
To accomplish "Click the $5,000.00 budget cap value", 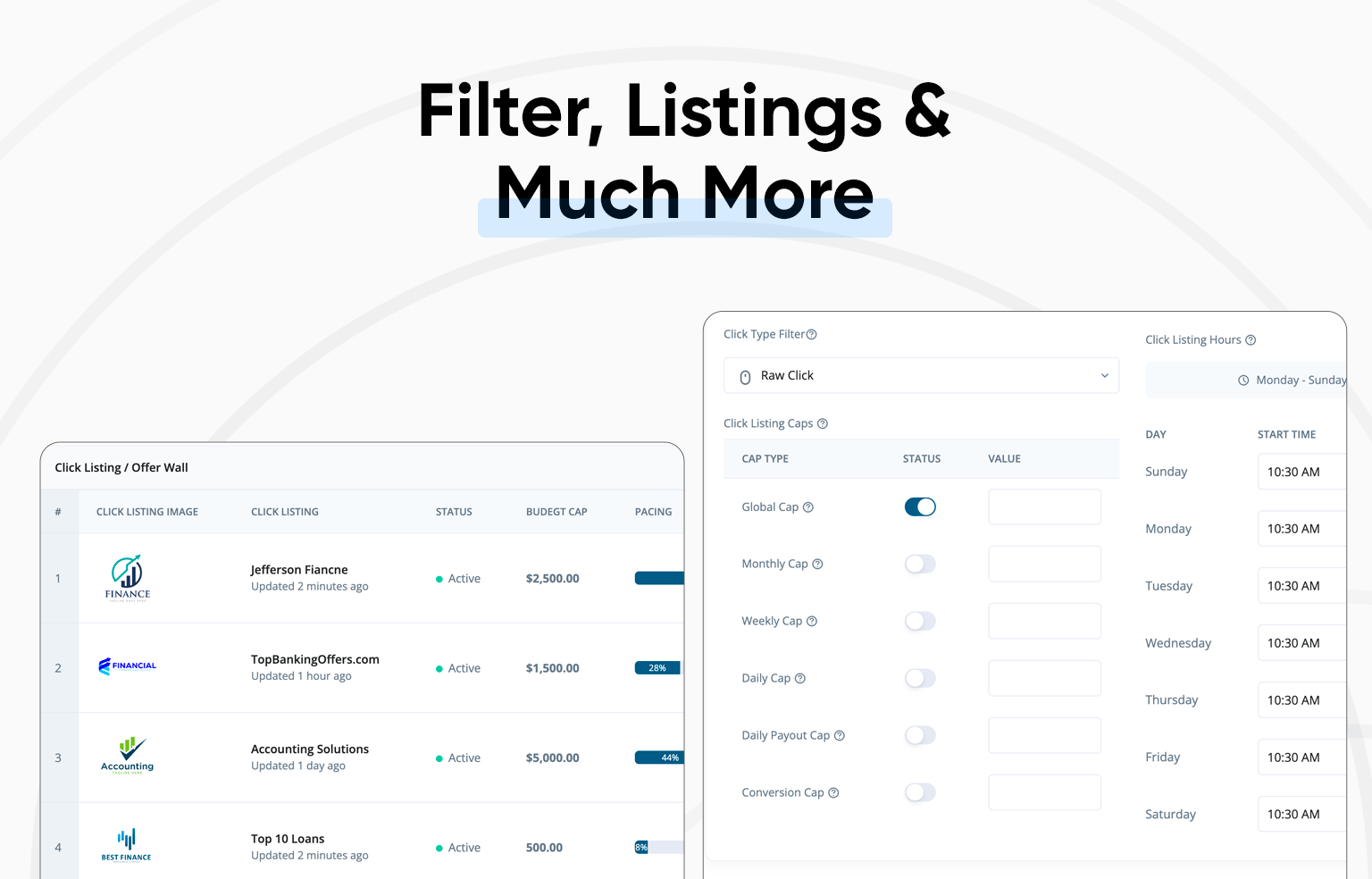I will (552, 758).
